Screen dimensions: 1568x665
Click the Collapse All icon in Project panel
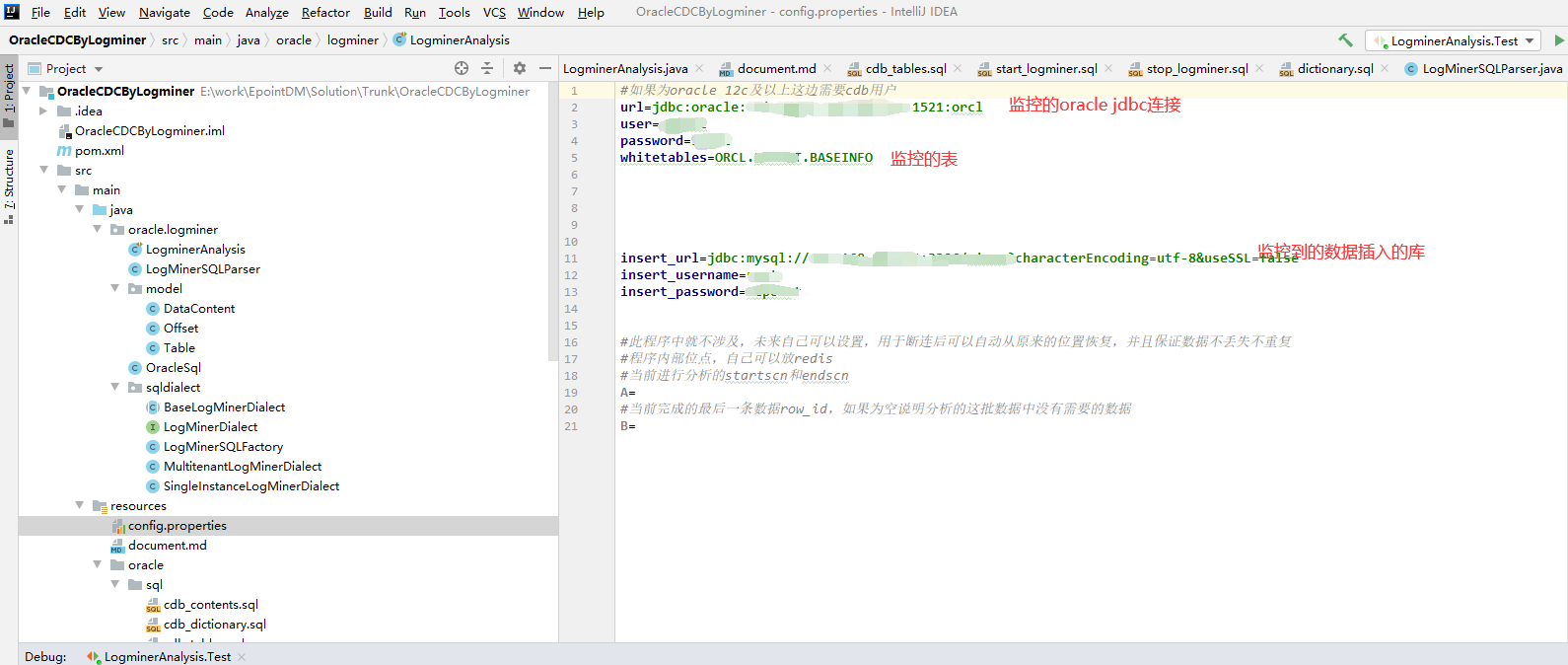(487, 68)
